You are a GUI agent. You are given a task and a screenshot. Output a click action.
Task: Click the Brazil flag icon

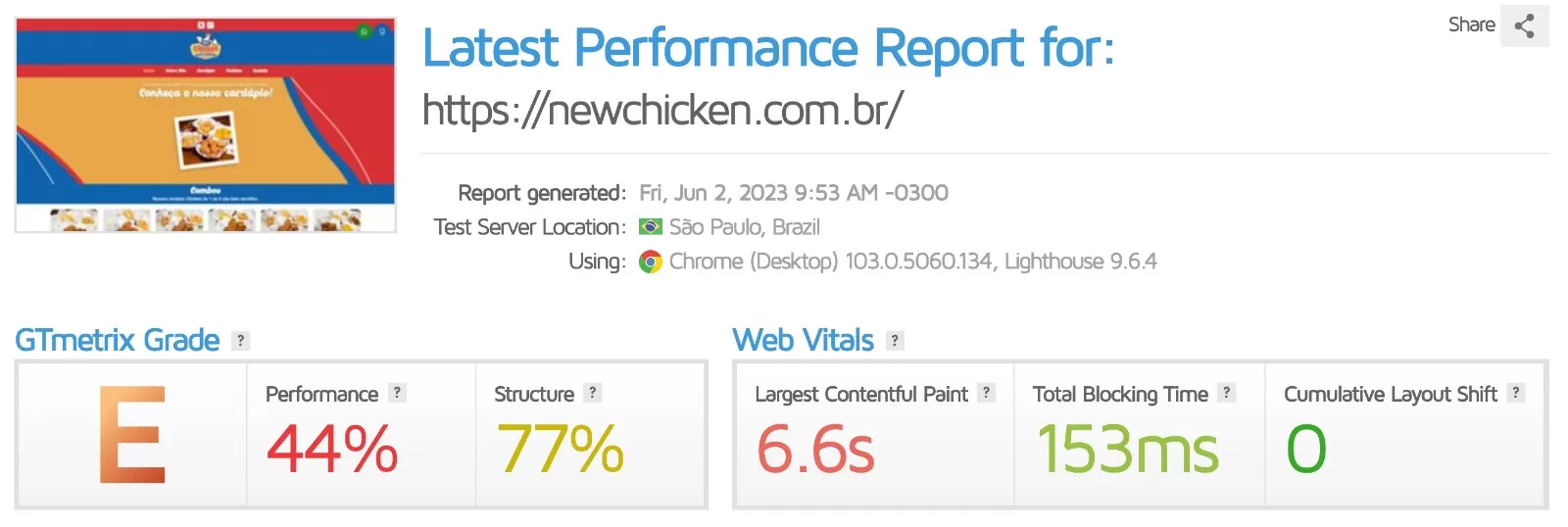pyautogui.click(x=650, y=227)
